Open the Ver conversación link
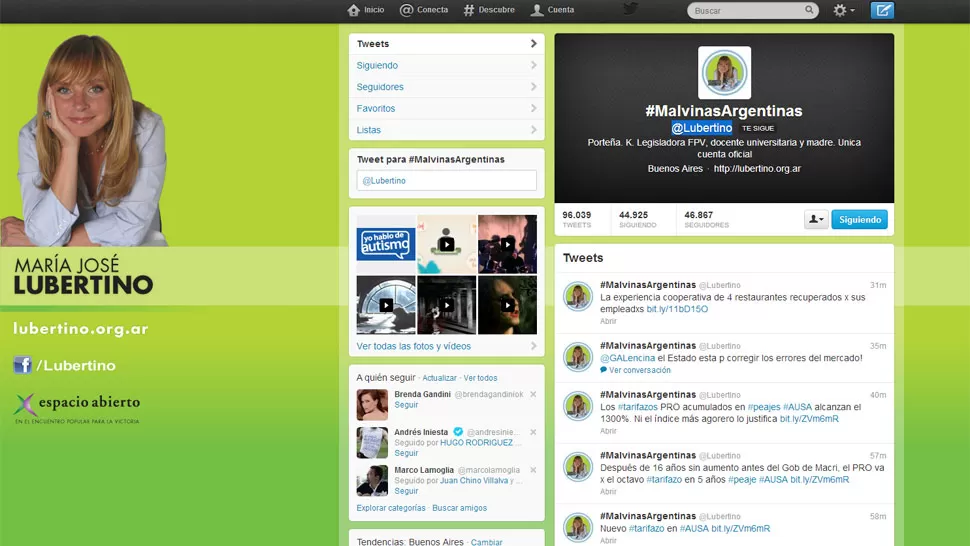Screen dimensions: 970x546 point(639,370)
